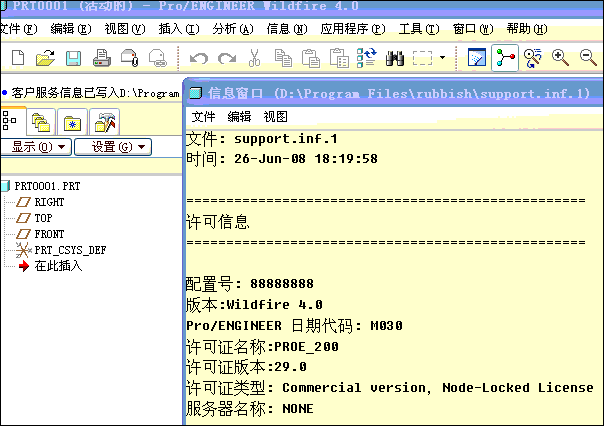
Task: Click the information window title bar icon
Action: [196, 93]
